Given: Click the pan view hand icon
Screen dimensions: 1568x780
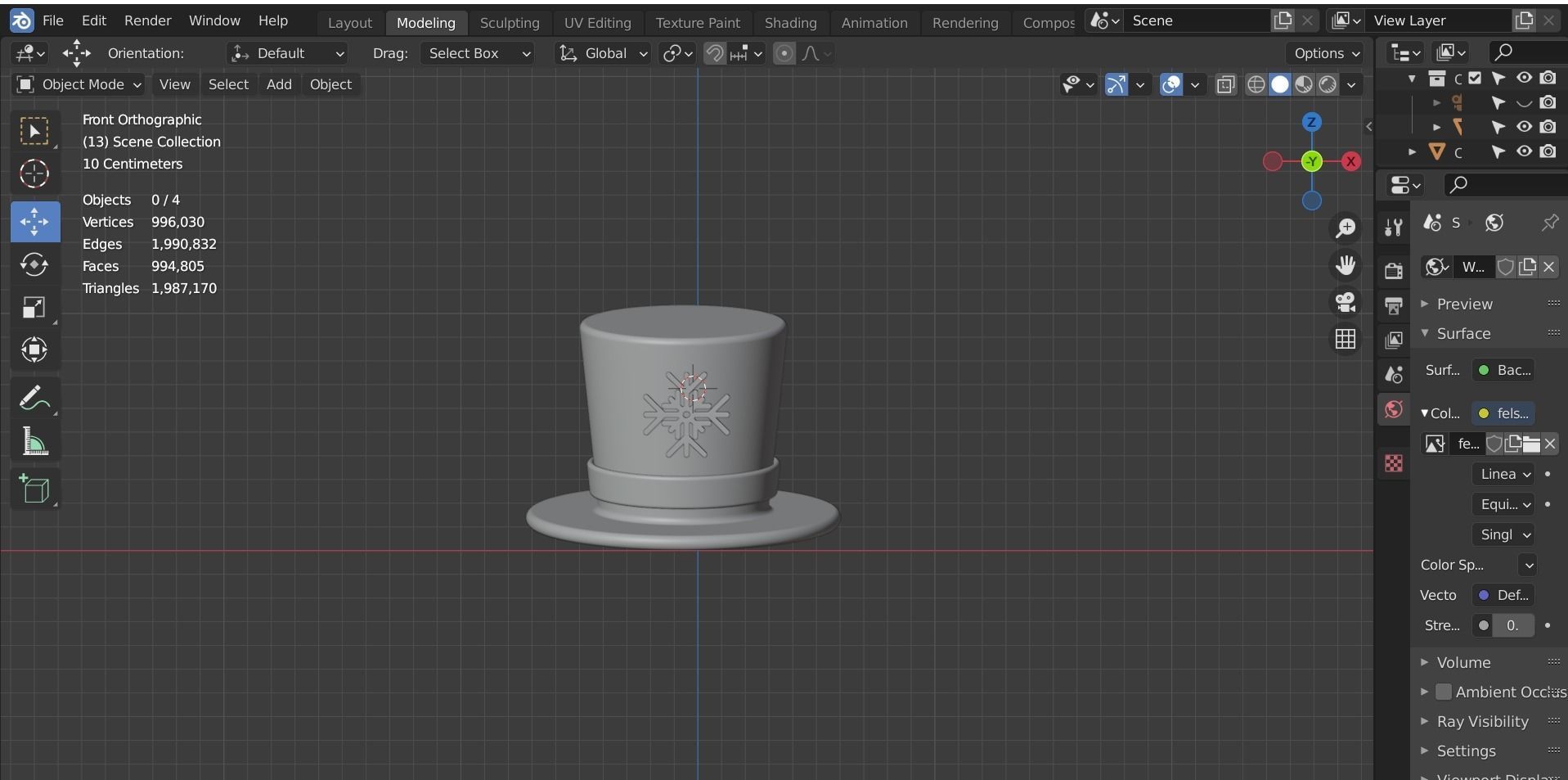Looking at the screenshot, I should (x=1346, y=265).
